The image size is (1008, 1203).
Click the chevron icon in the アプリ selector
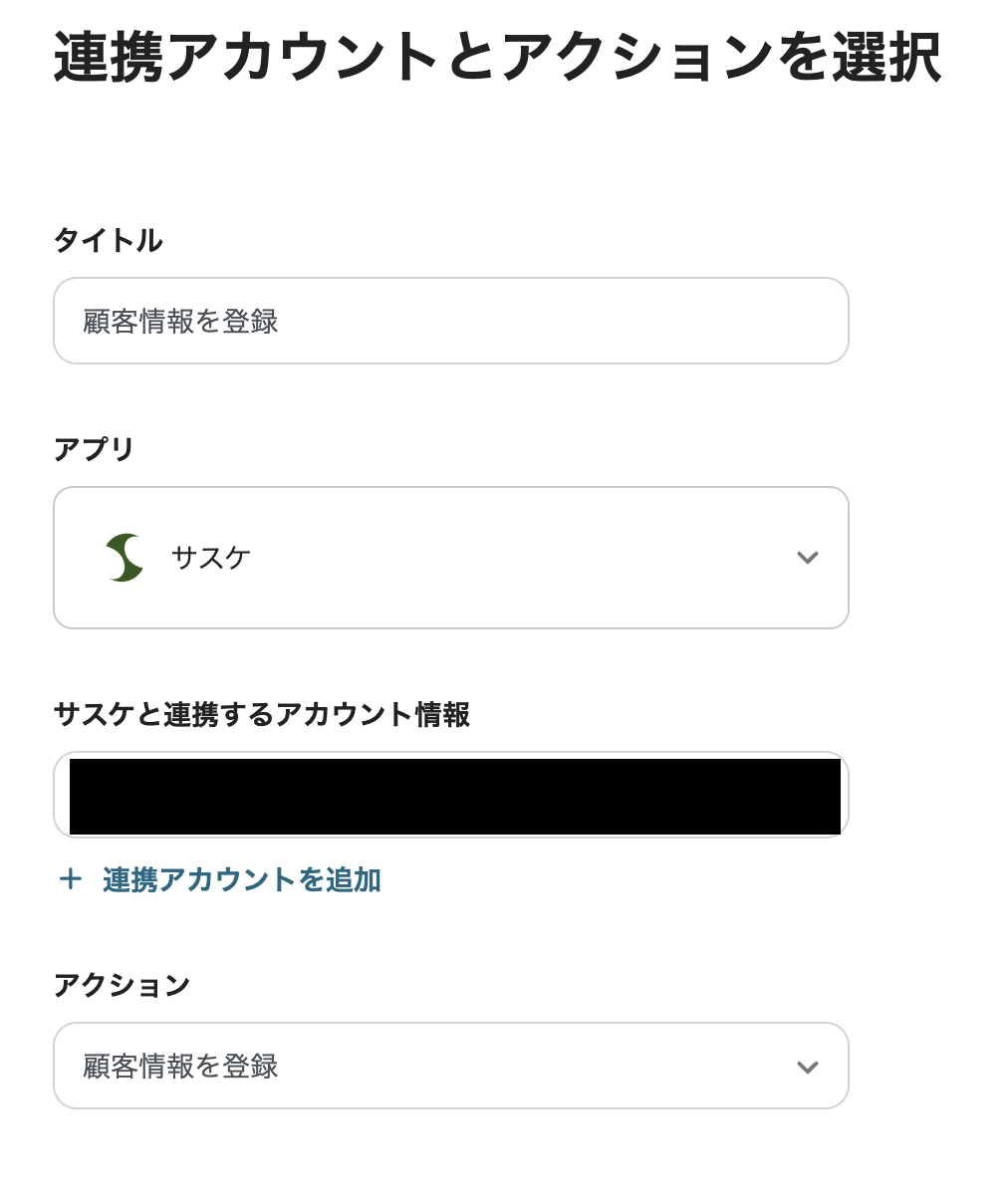[807, 558]
